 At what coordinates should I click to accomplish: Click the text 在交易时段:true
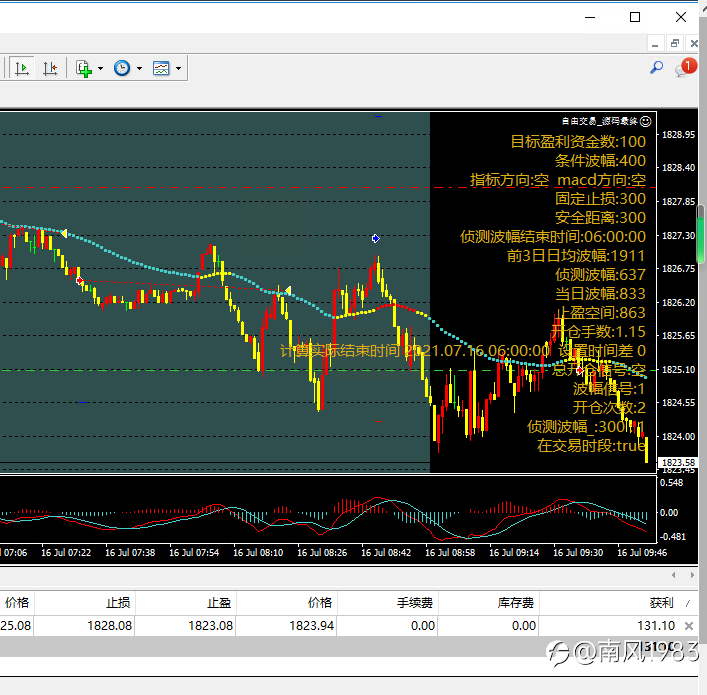point(591,446)
